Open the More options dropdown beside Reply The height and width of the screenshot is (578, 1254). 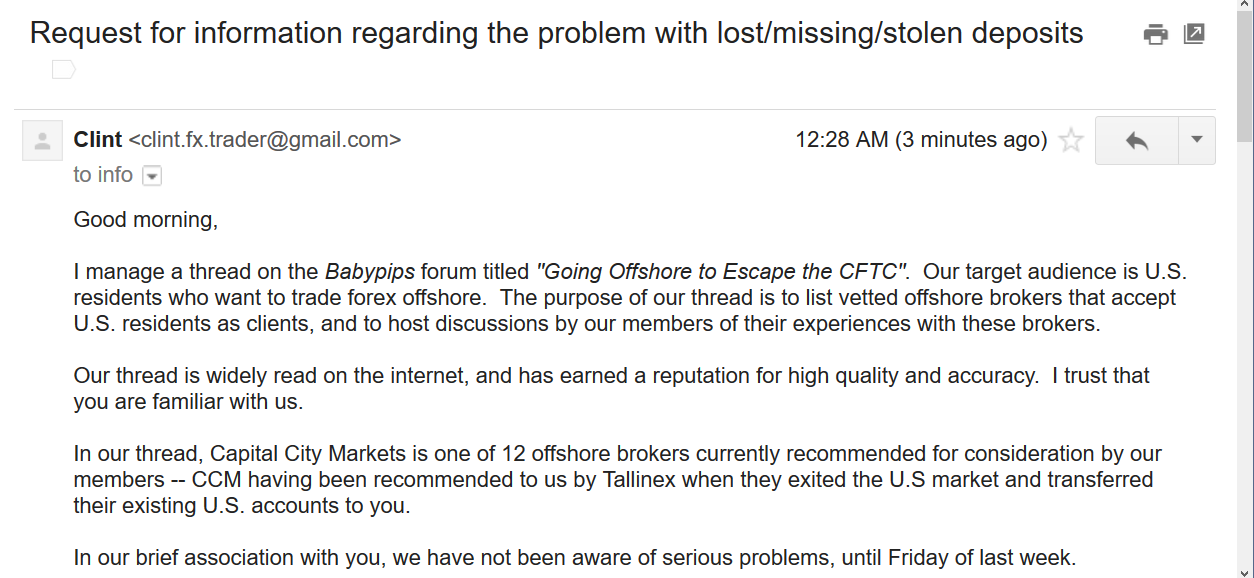coord(1197,140)
